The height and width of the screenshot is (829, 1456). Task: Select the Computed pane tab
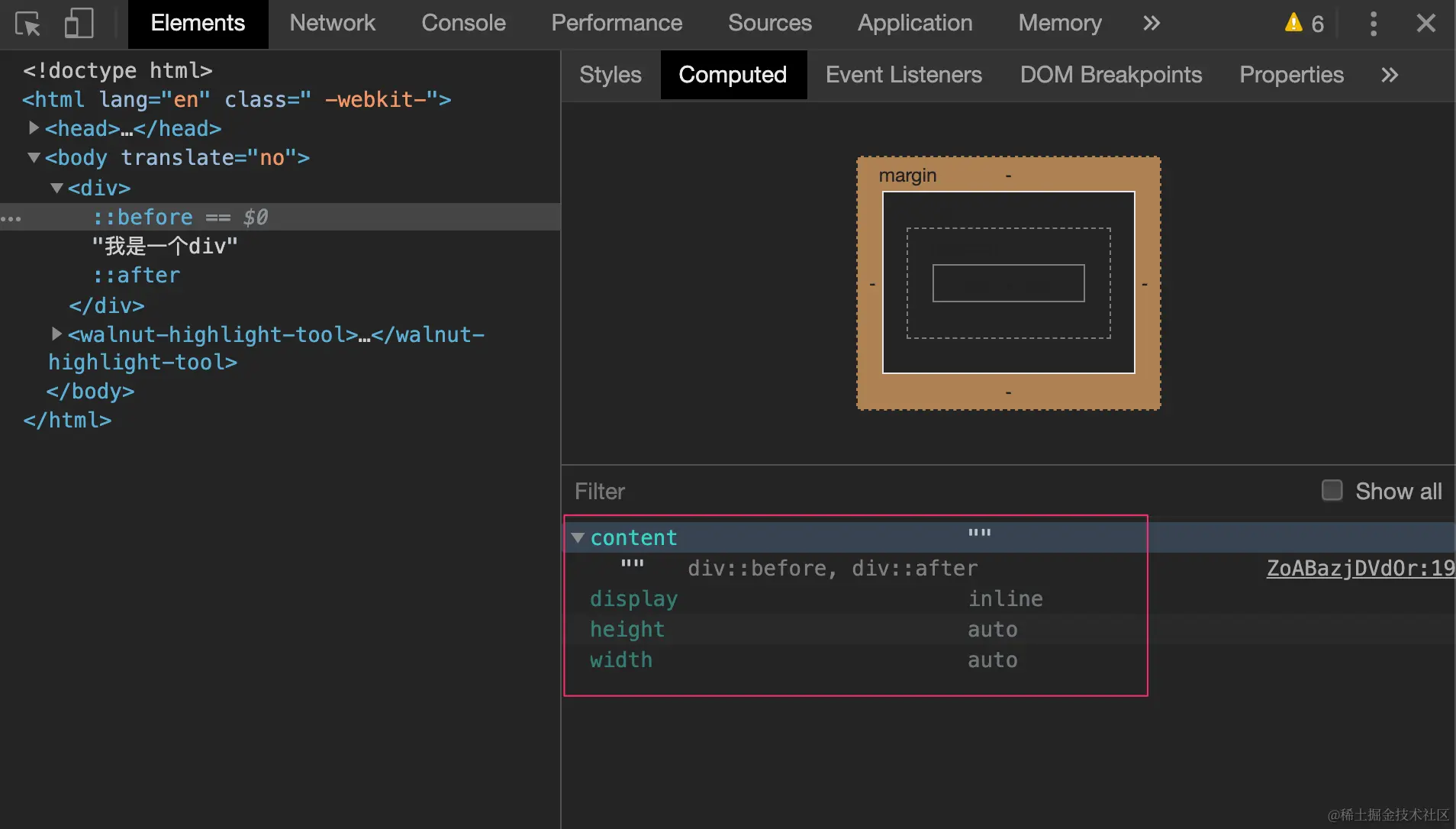point(733,75)
